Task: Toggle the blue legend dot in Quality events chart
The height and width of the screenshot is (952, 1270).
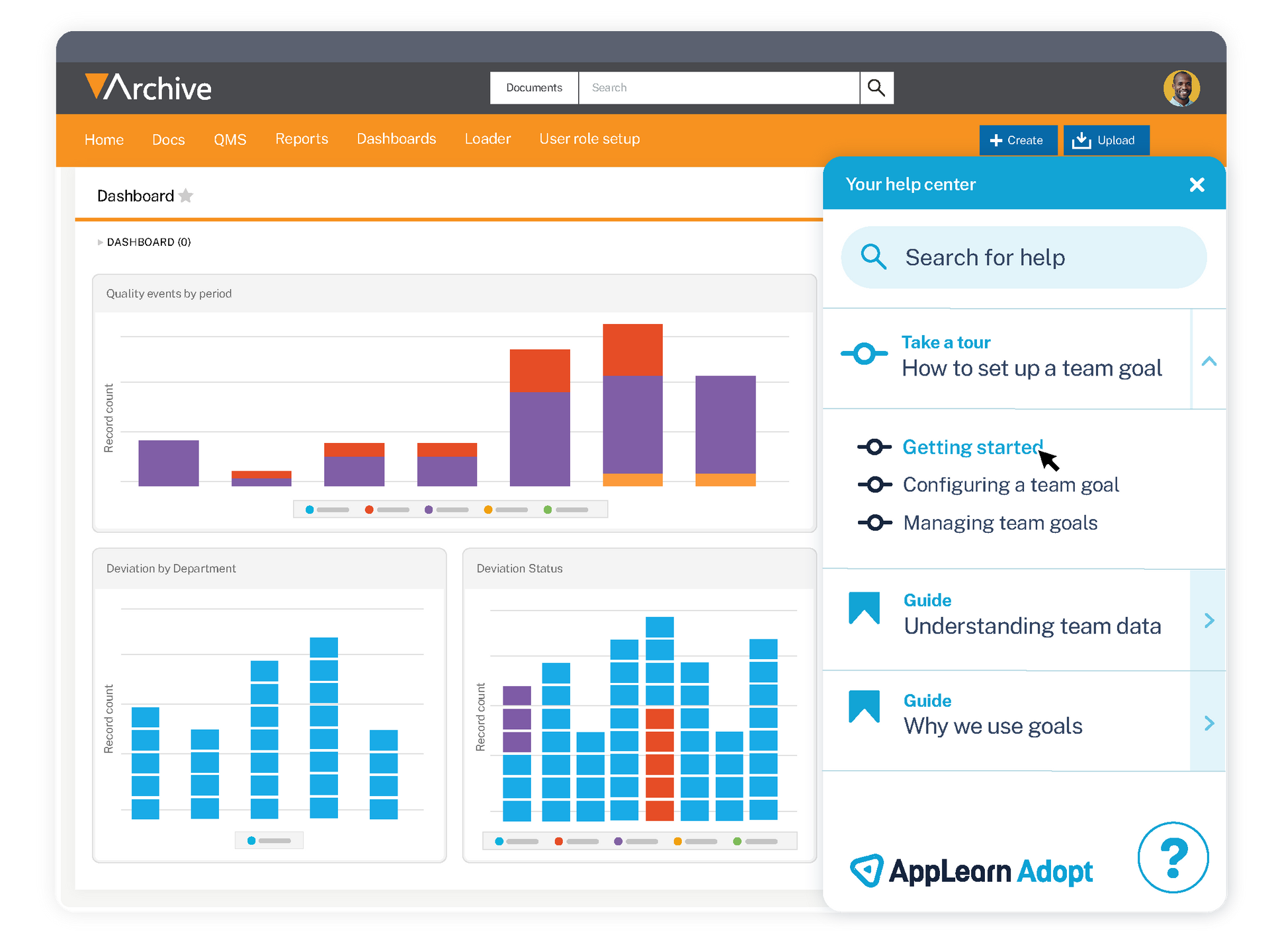Action: coord(310,509)
